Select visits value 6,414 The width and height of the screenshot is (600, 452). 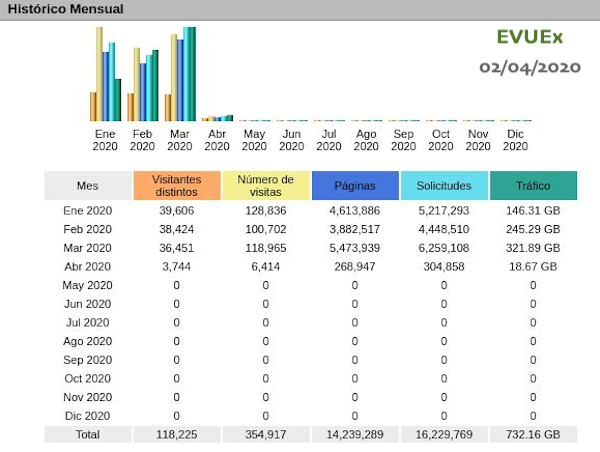[x=266, y=266]
